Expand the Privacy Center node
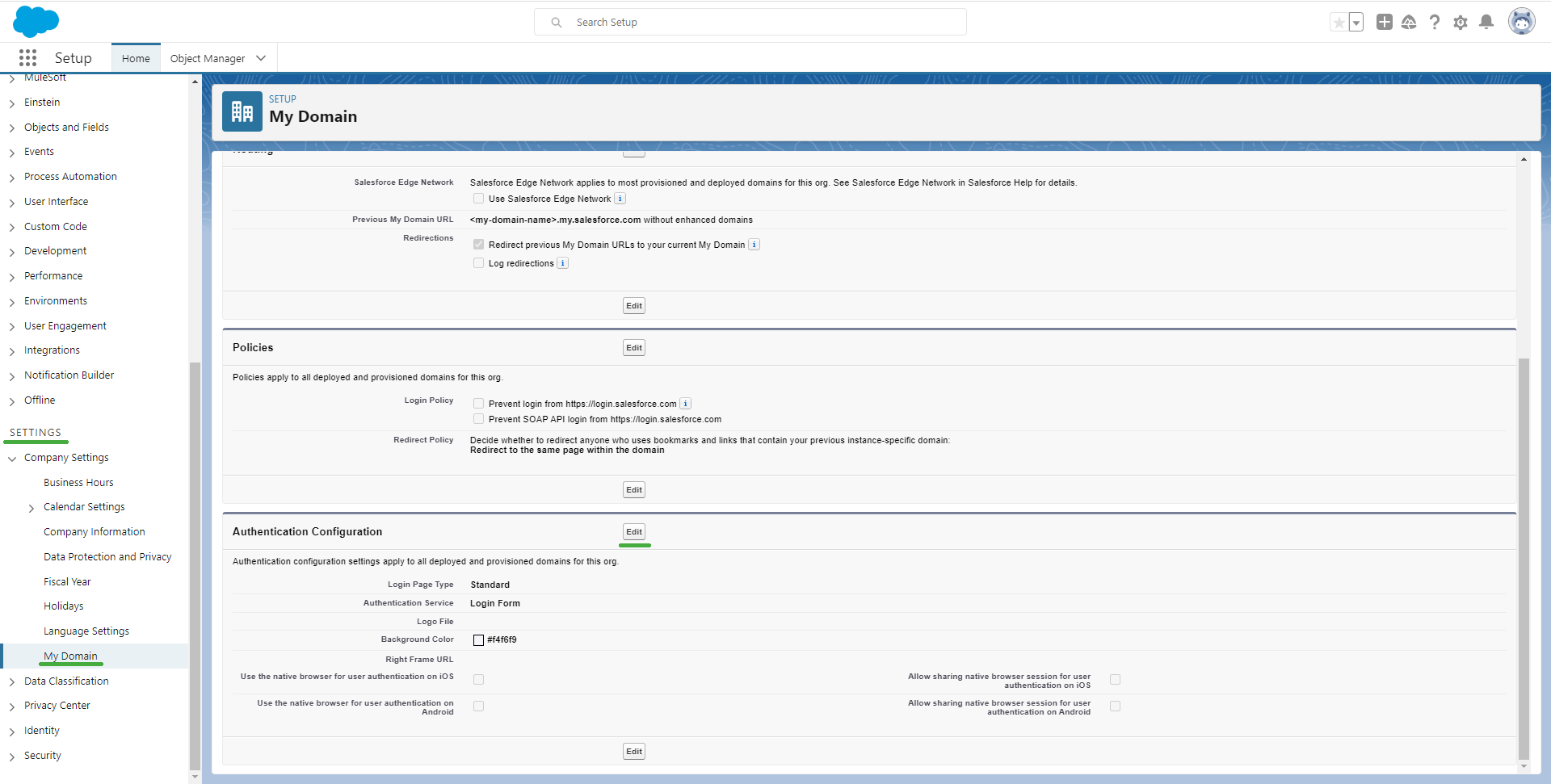Image resolution: width=1551 pixels, height=784 pixels. [12, 706]
